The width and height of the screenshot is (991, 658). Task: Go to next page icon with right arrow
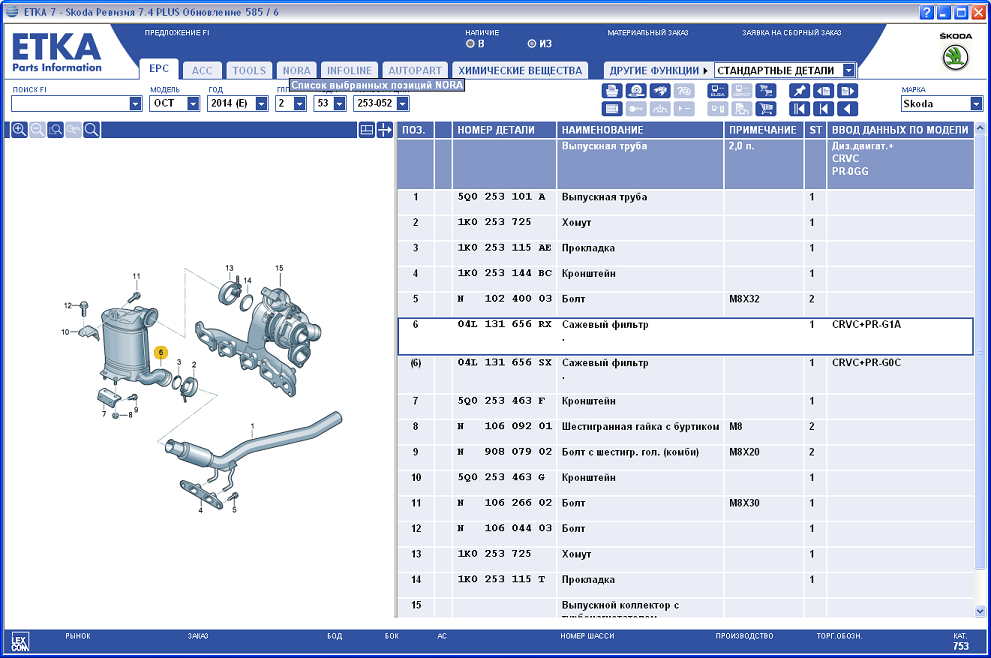pos(848,91)
